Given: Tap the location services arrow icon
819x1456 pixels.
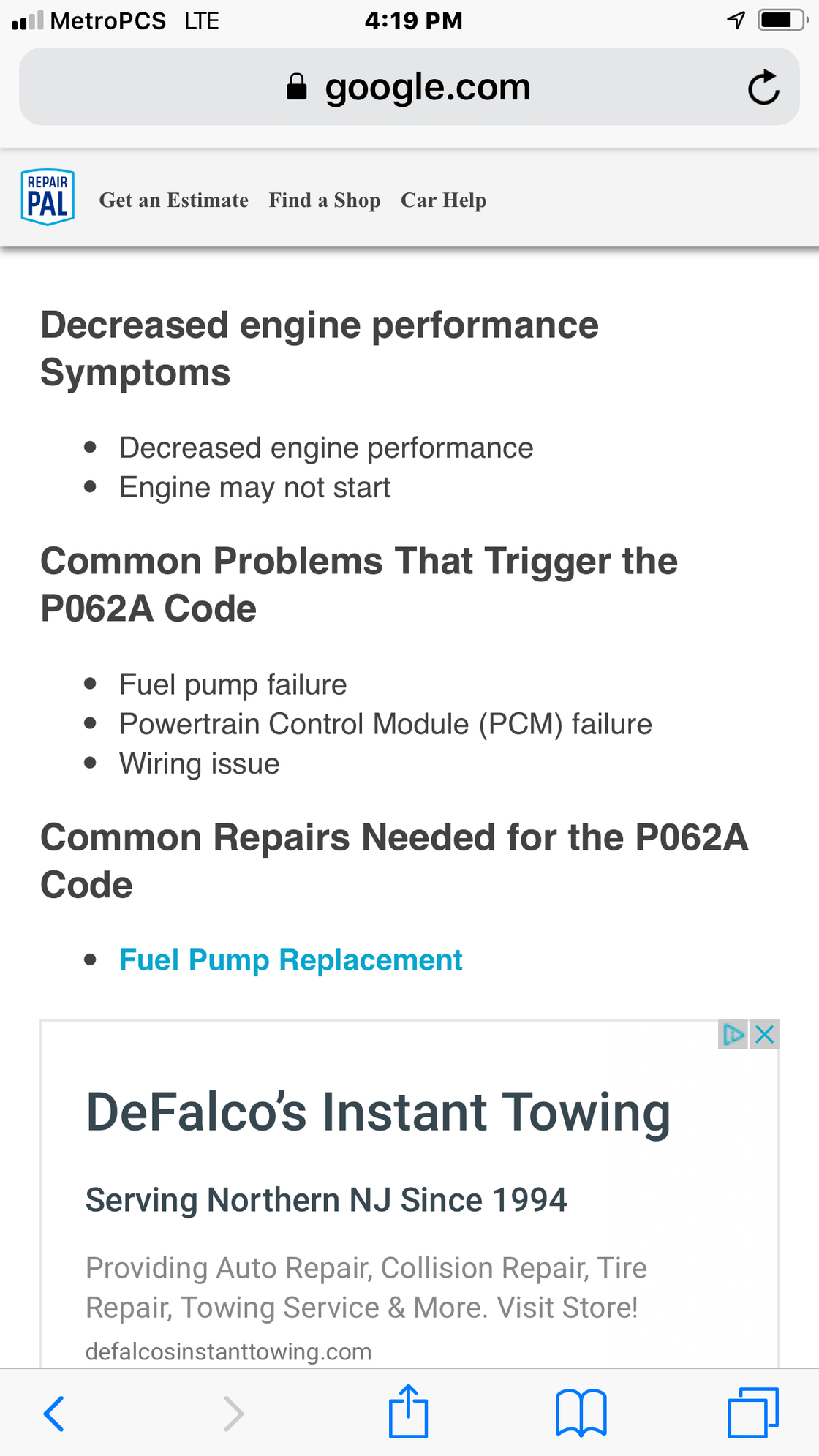Looking at the screenshot, I should pos(736,20).
